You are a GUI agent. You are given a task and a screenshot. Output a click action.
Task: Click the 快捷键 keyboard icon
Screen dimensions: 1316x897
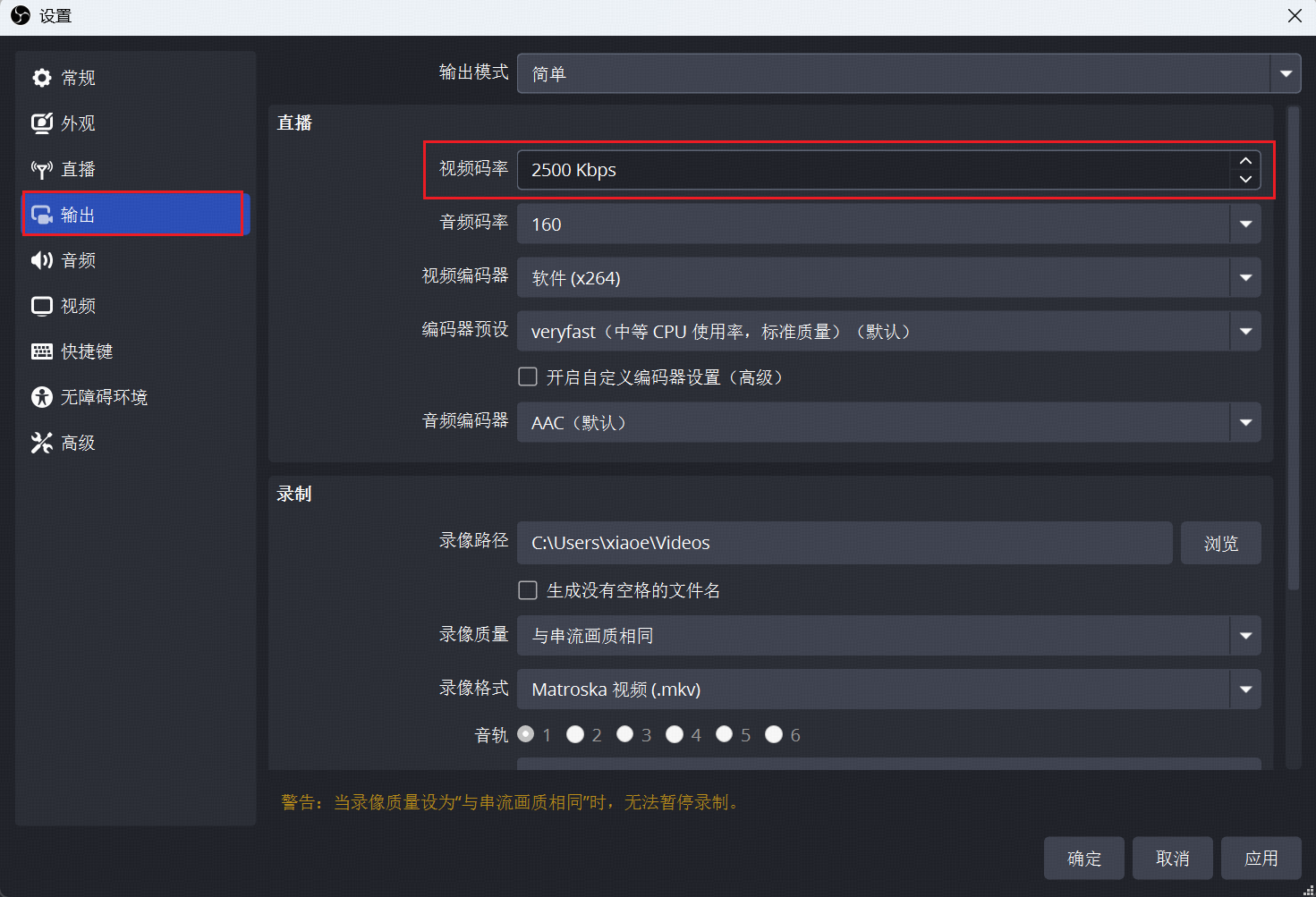(x=42, y=351)
